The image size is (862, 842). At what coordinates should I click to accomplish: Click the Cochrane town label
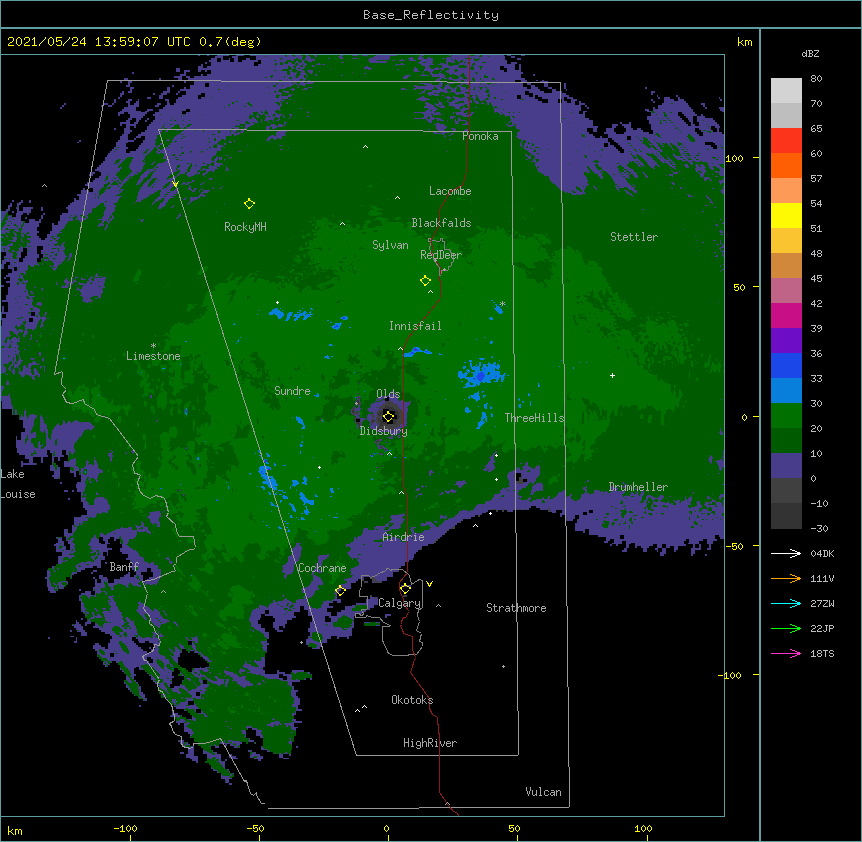tap(322, 568)
